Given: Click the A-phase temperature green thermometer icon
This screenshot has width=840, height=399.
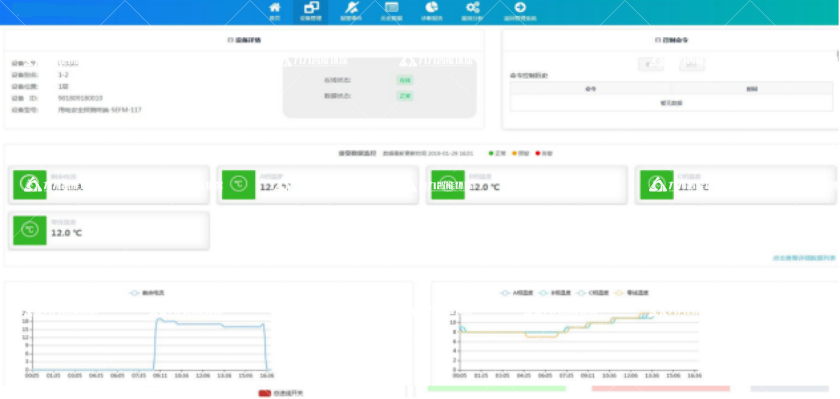Looking at the screenshot, I should point(238,185).
